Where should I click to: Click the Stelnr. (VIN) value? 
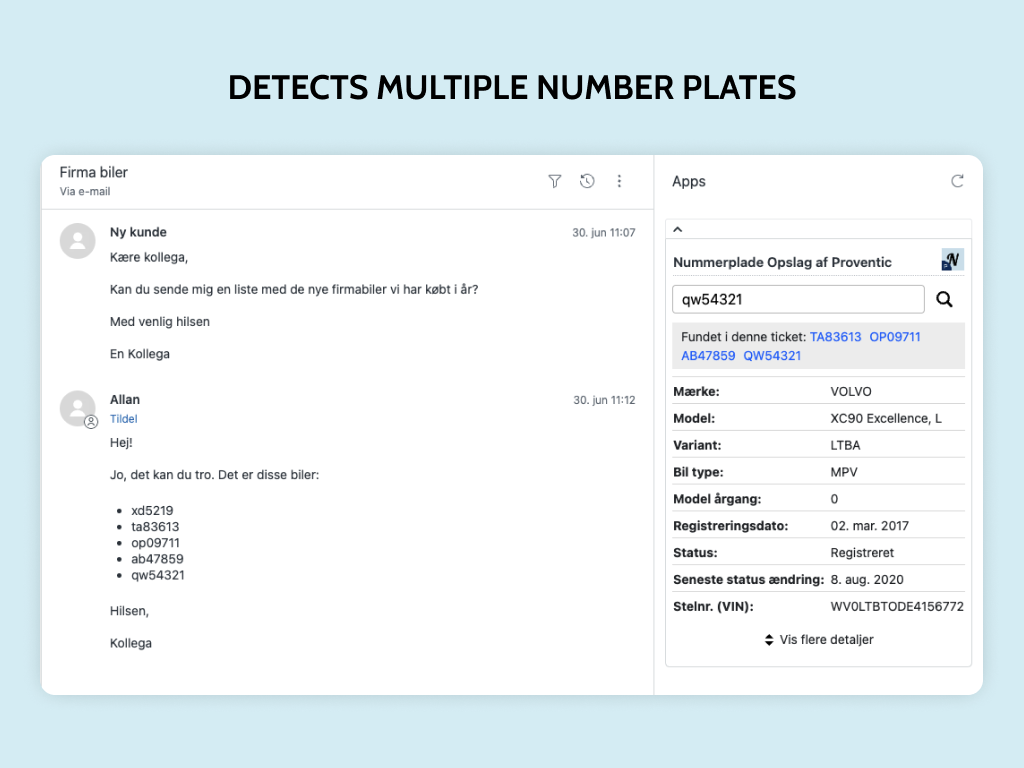point(897,606)
